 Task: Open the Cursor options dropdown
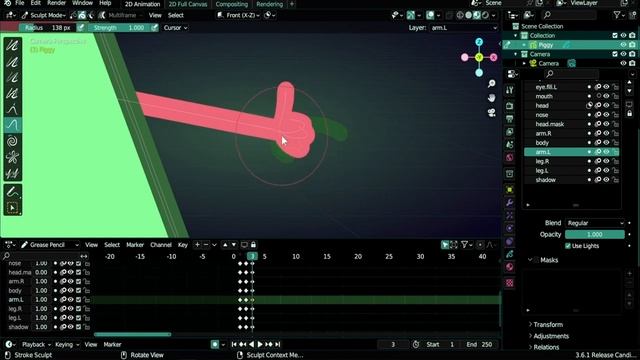[x=176, y=28]
